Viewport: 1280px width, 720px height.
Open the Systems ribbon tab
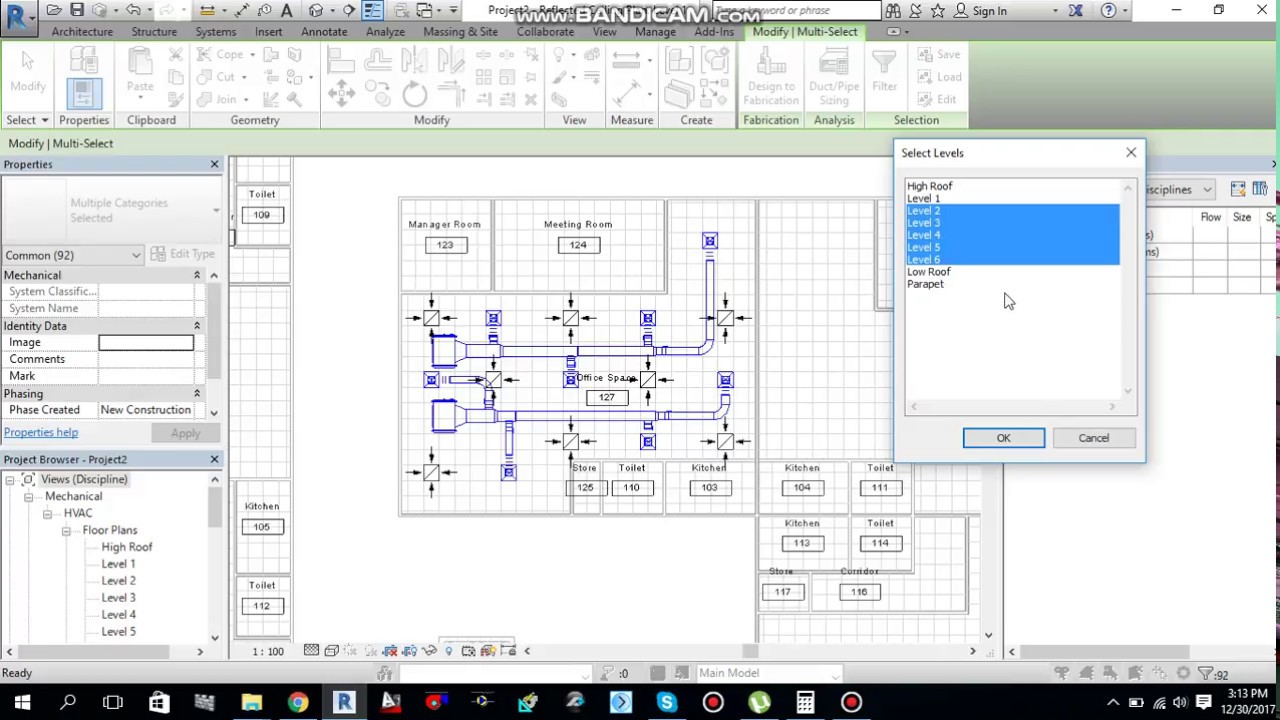pos(216,32)
